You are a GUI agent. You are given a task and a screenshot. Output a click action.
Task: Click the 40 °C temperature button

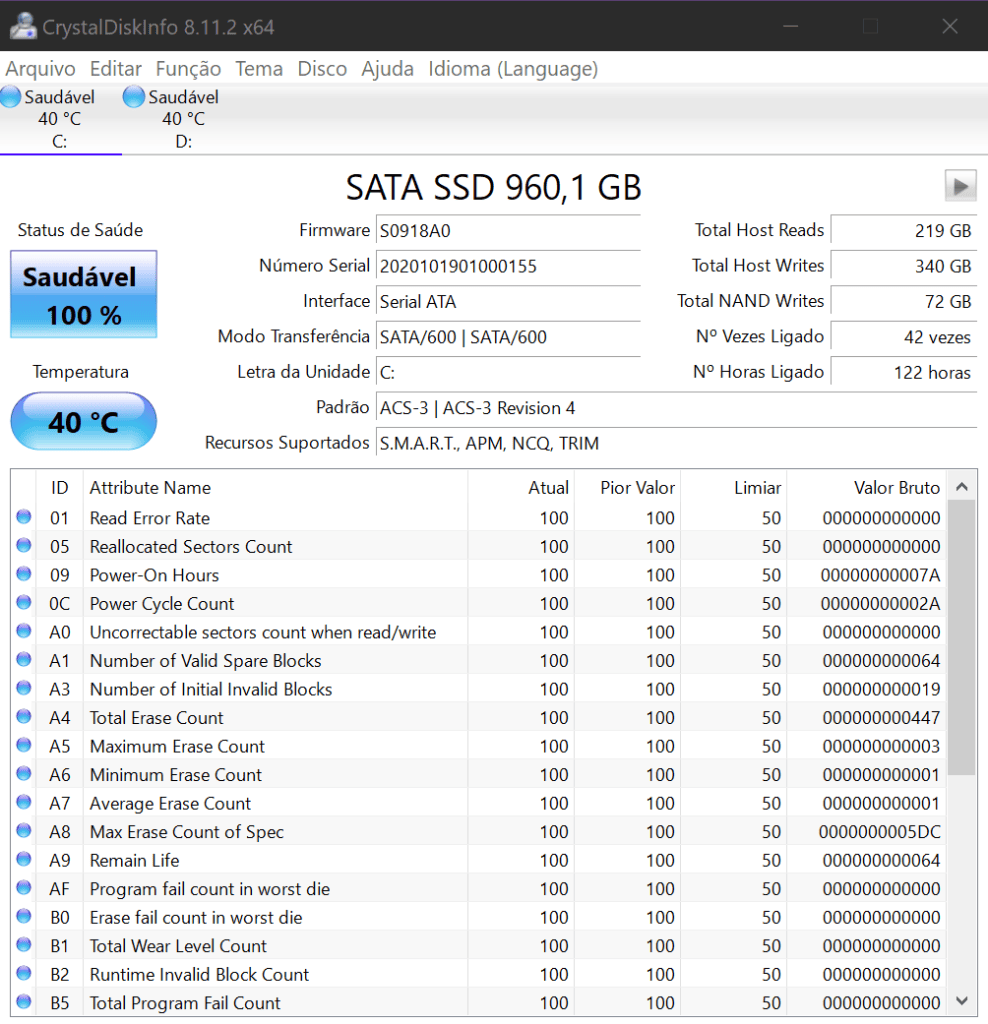coord(84,421)
